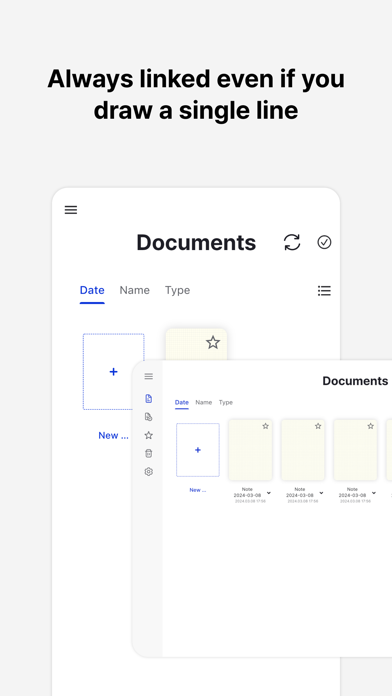Open tablet sidebar hamburger menu
The height and width of the screenshot is (696, 392).
[x=149, y=376]
